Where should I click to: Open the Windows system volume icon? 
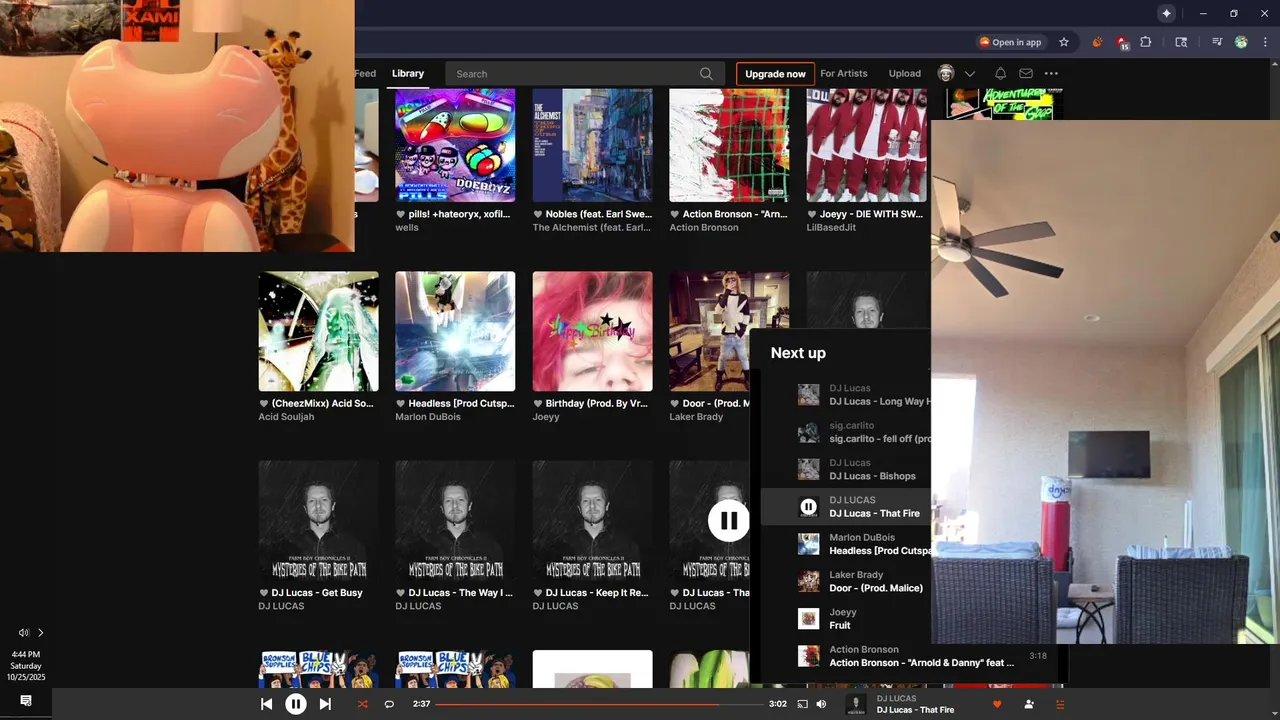[23, 633]
